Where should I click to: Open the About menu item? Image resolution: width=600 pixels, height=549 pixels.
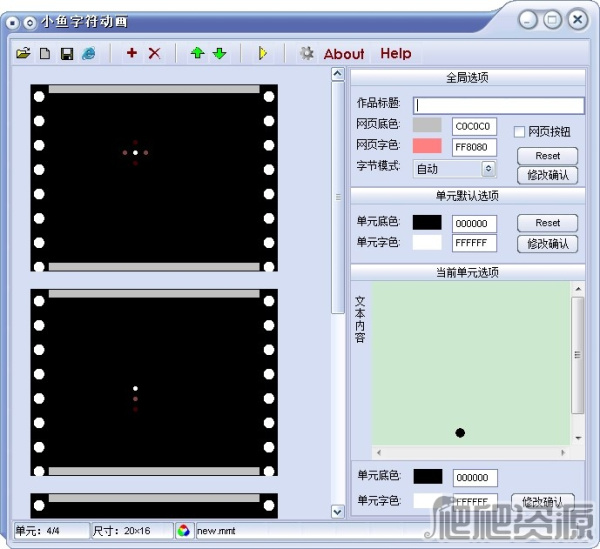click(x=344, y=54)
